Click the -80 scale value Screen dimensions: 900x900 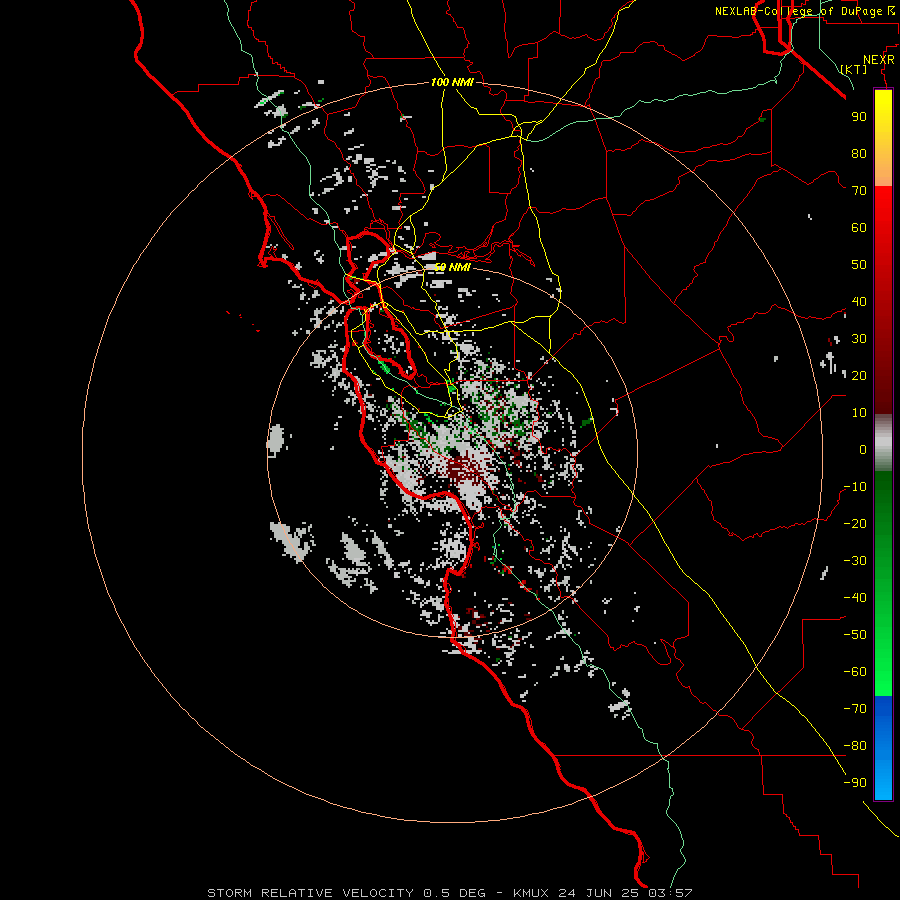tap(855, 746)
